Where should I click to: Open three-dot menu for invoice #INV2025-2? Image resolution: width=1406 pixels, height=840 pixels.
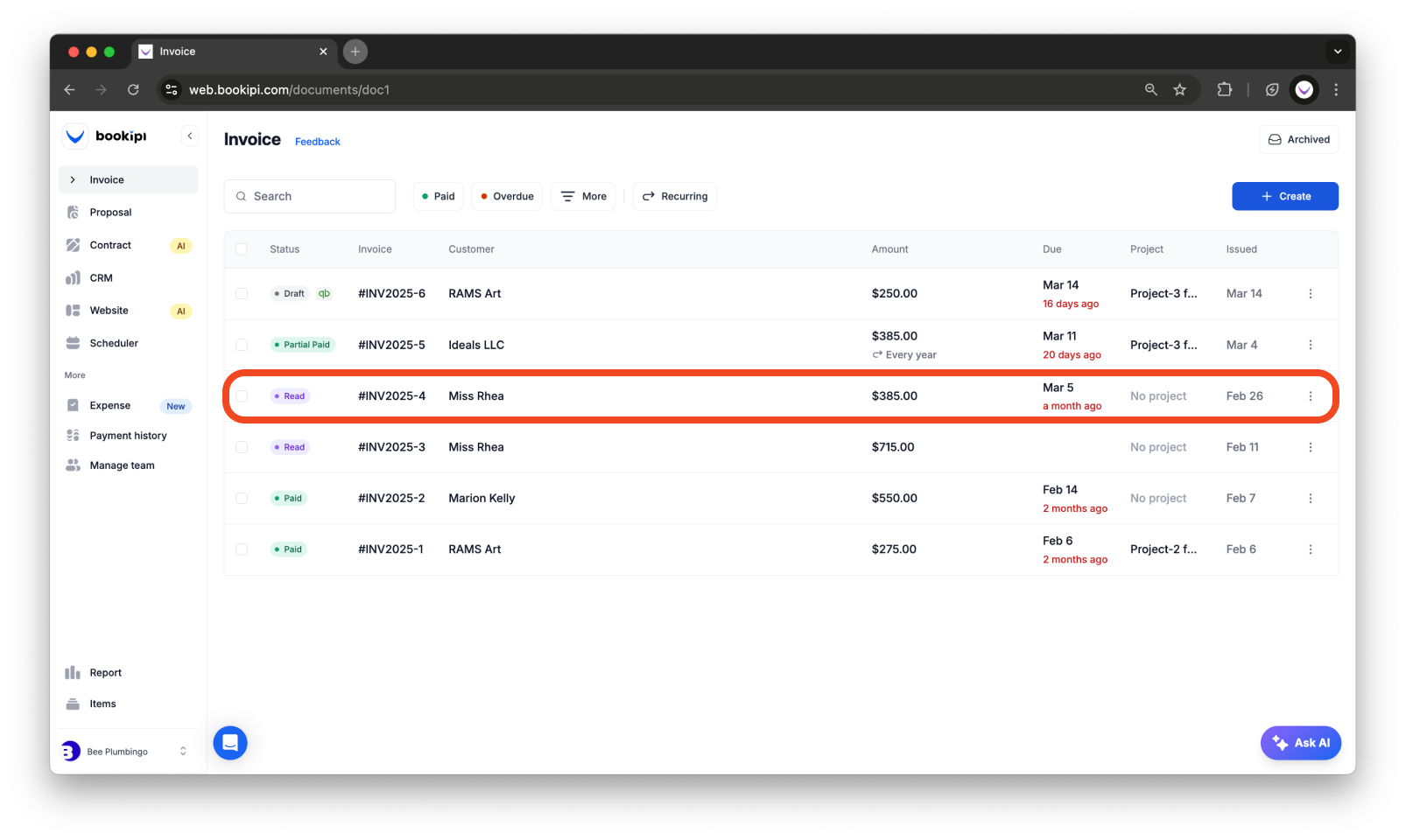pyautogui.click(x=1310, y=499)
